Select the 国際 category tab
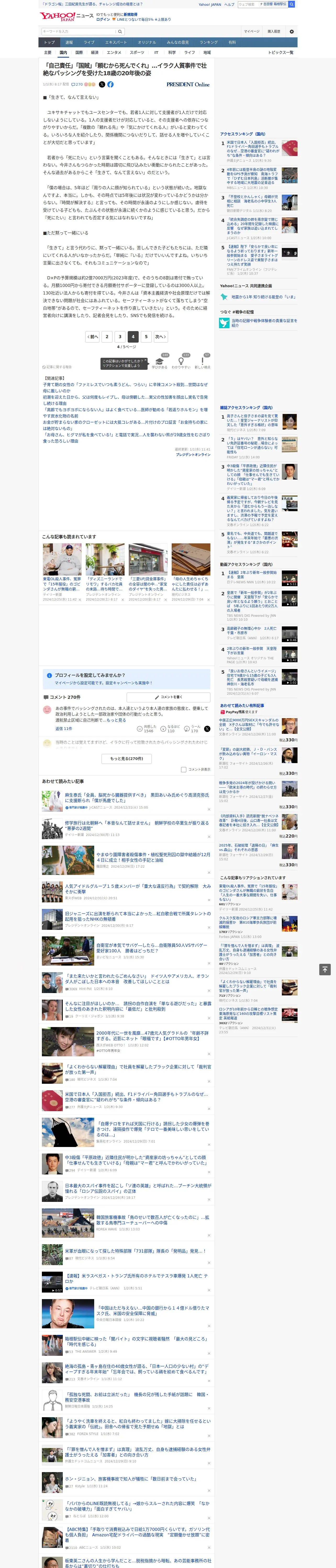 point(79,53)
